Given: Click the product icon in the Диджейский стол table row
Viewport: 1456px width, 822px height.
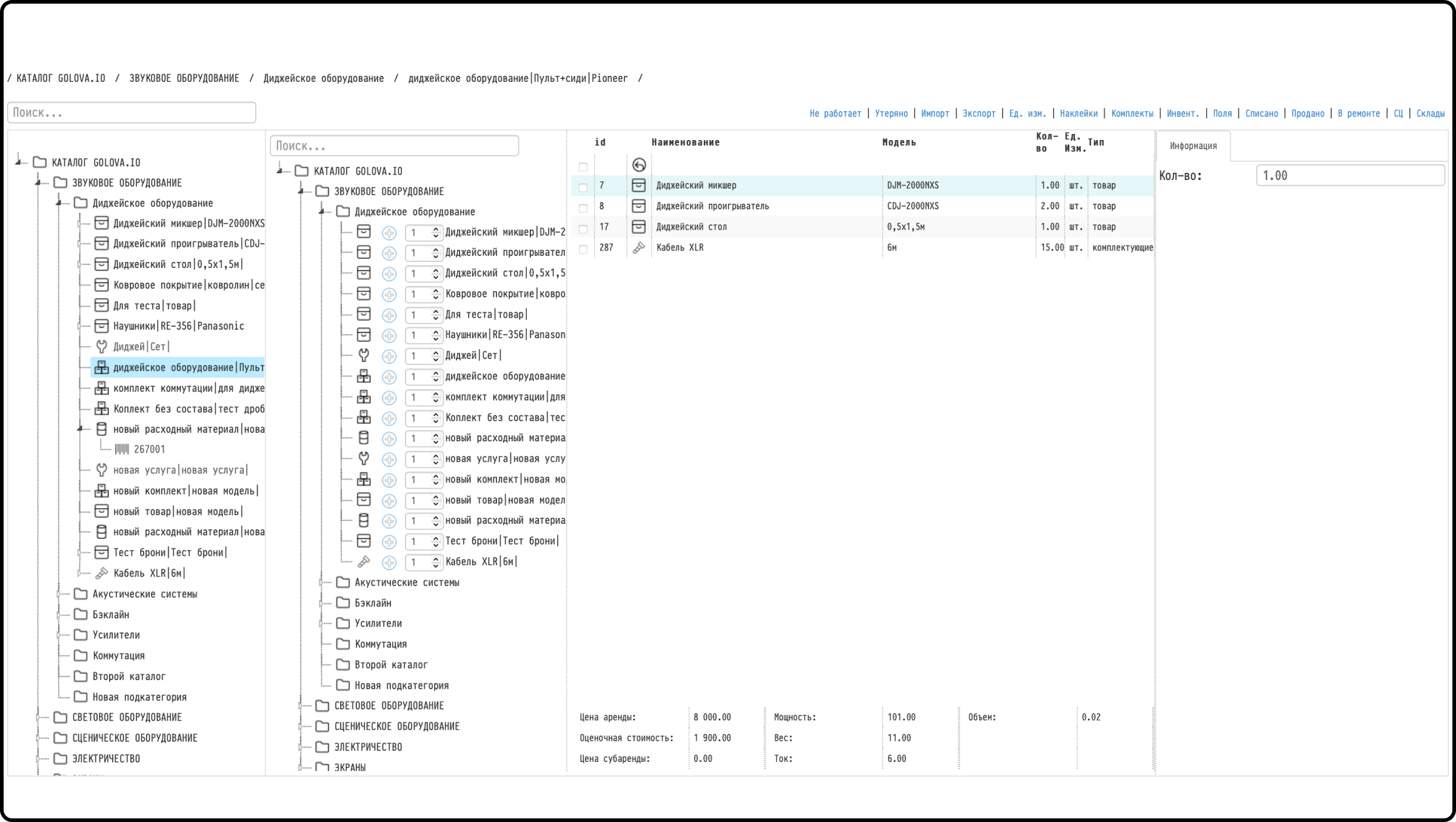Looking at the screenshot, I should tap(638, 227).
